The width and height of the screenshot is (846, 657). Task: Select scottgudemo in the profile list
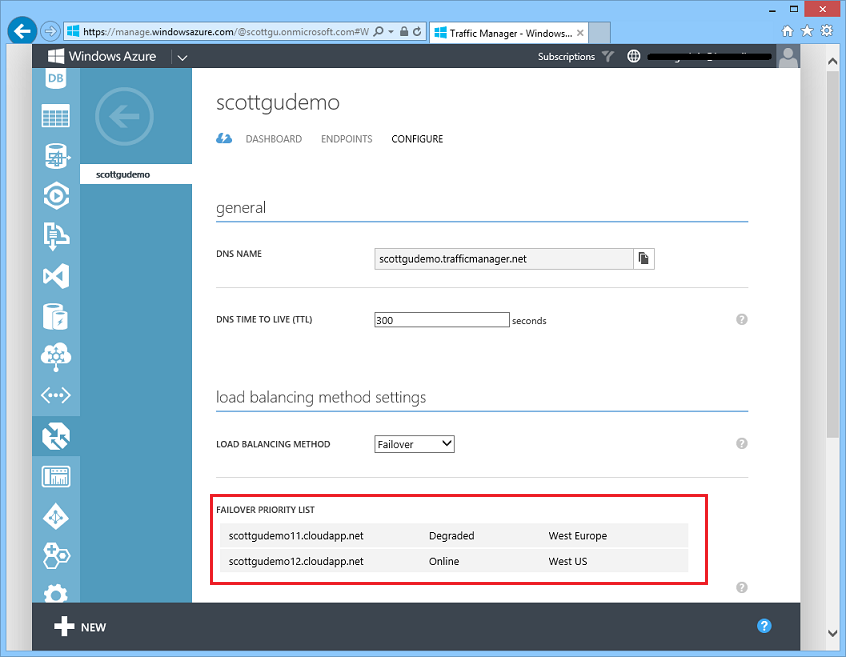[136, 174]
